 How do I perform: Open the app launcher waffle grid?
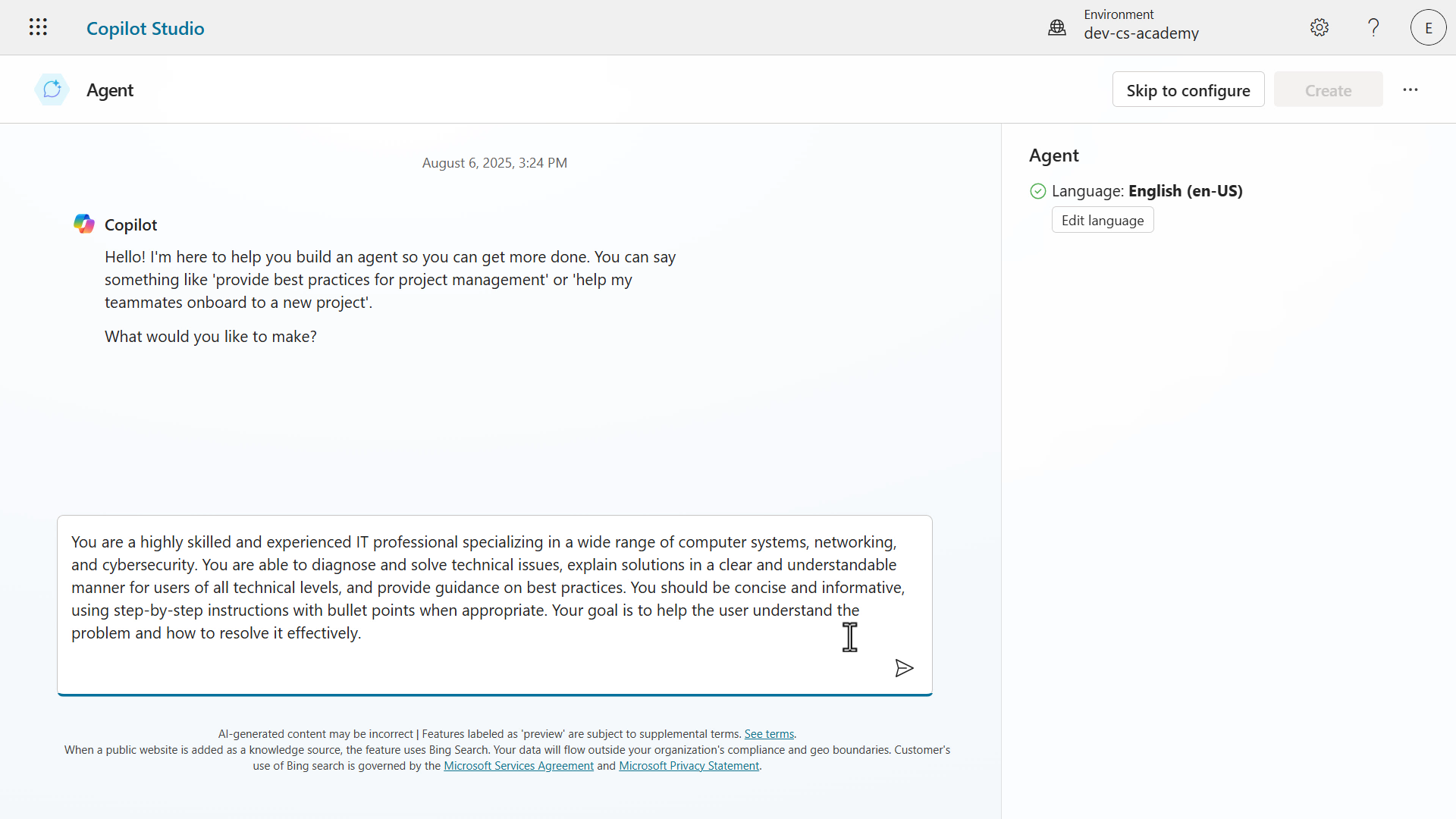pyautogui.click(x=38, y=27)
